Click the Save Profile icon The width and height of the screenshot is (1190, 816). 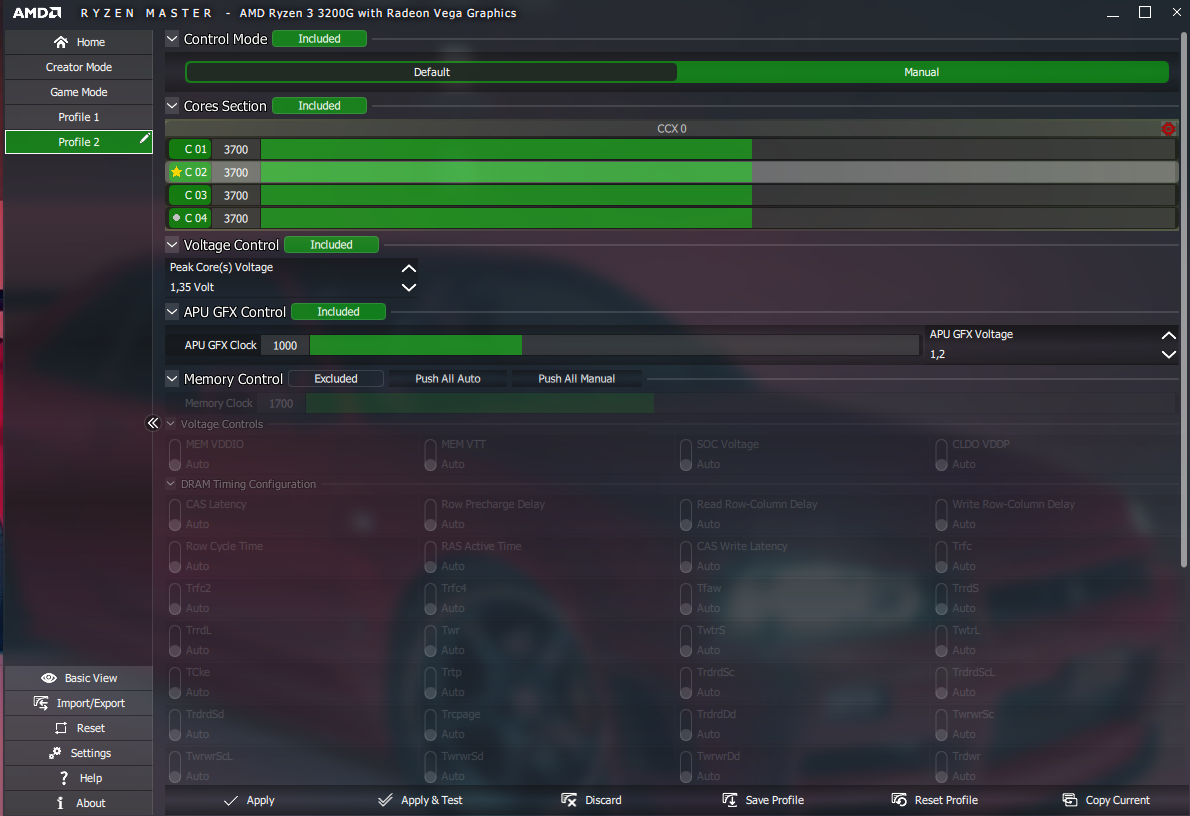[x=730, y=800]
